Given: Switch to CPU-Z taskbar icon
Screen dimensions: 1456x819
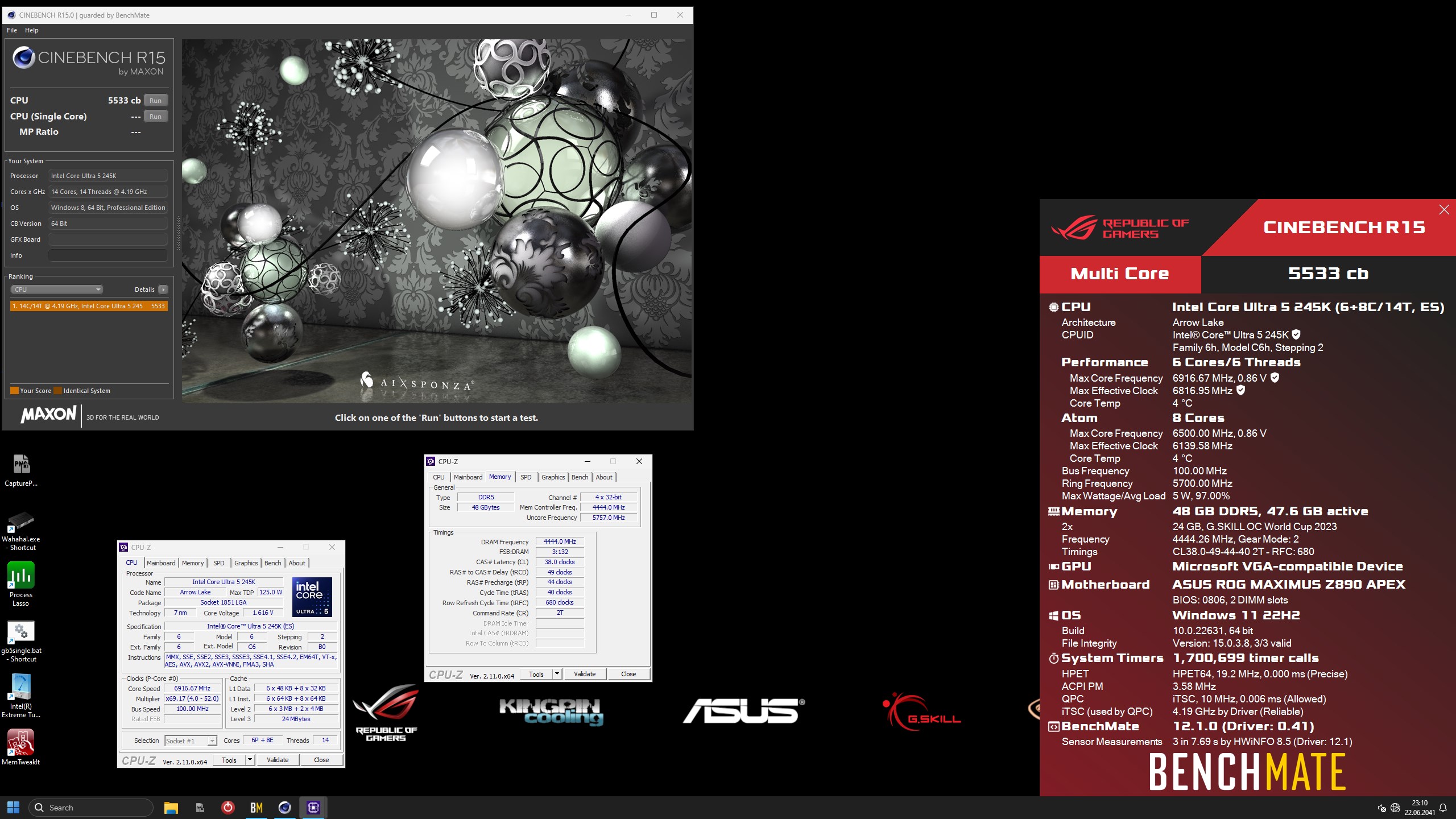Looking at the screenshot, I should (x=313, y=807).
